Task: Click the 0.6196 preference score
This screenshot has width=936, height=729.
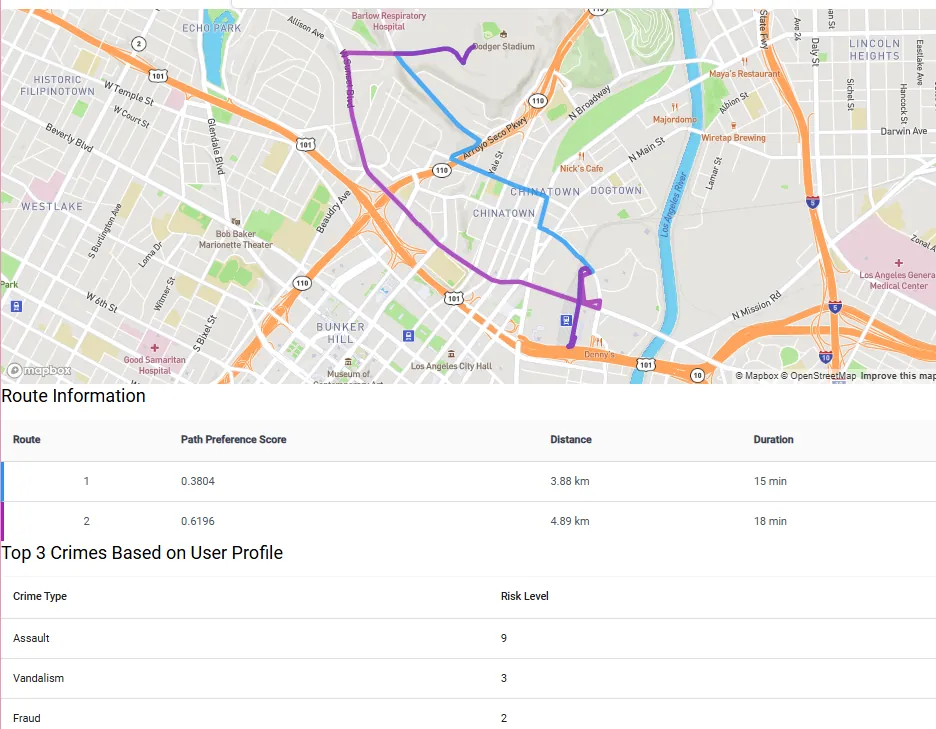Action: click(198, 521)
